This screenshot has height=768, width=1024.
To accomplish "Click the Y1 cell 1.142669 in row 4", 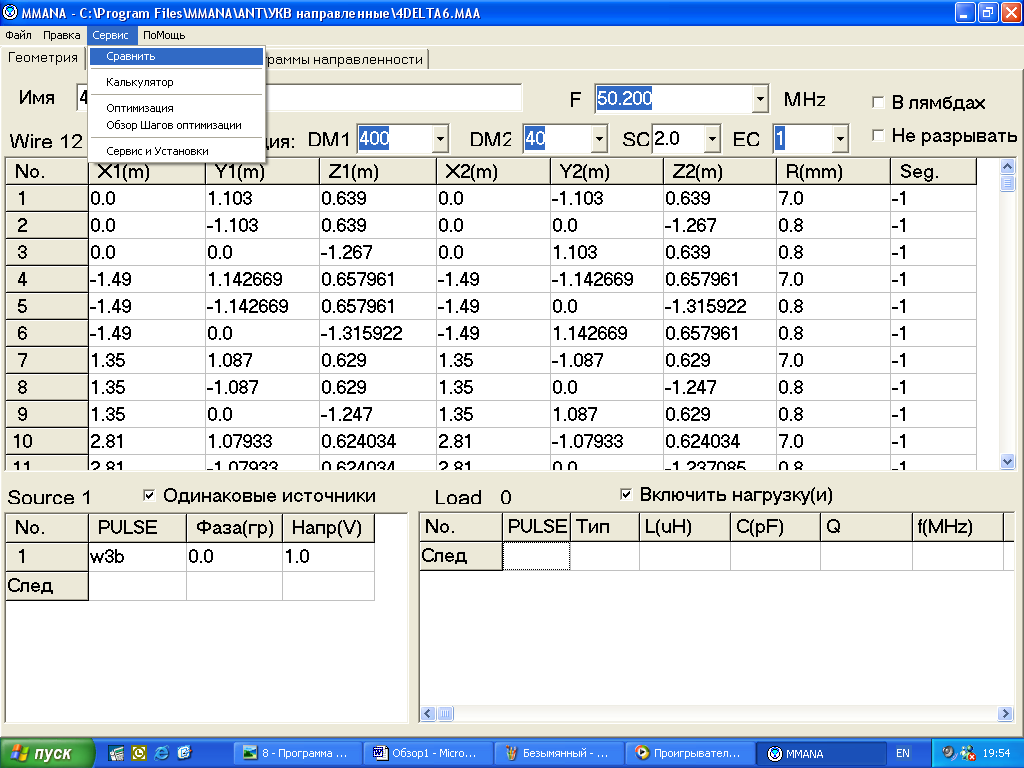I will (x=263, y=280).
